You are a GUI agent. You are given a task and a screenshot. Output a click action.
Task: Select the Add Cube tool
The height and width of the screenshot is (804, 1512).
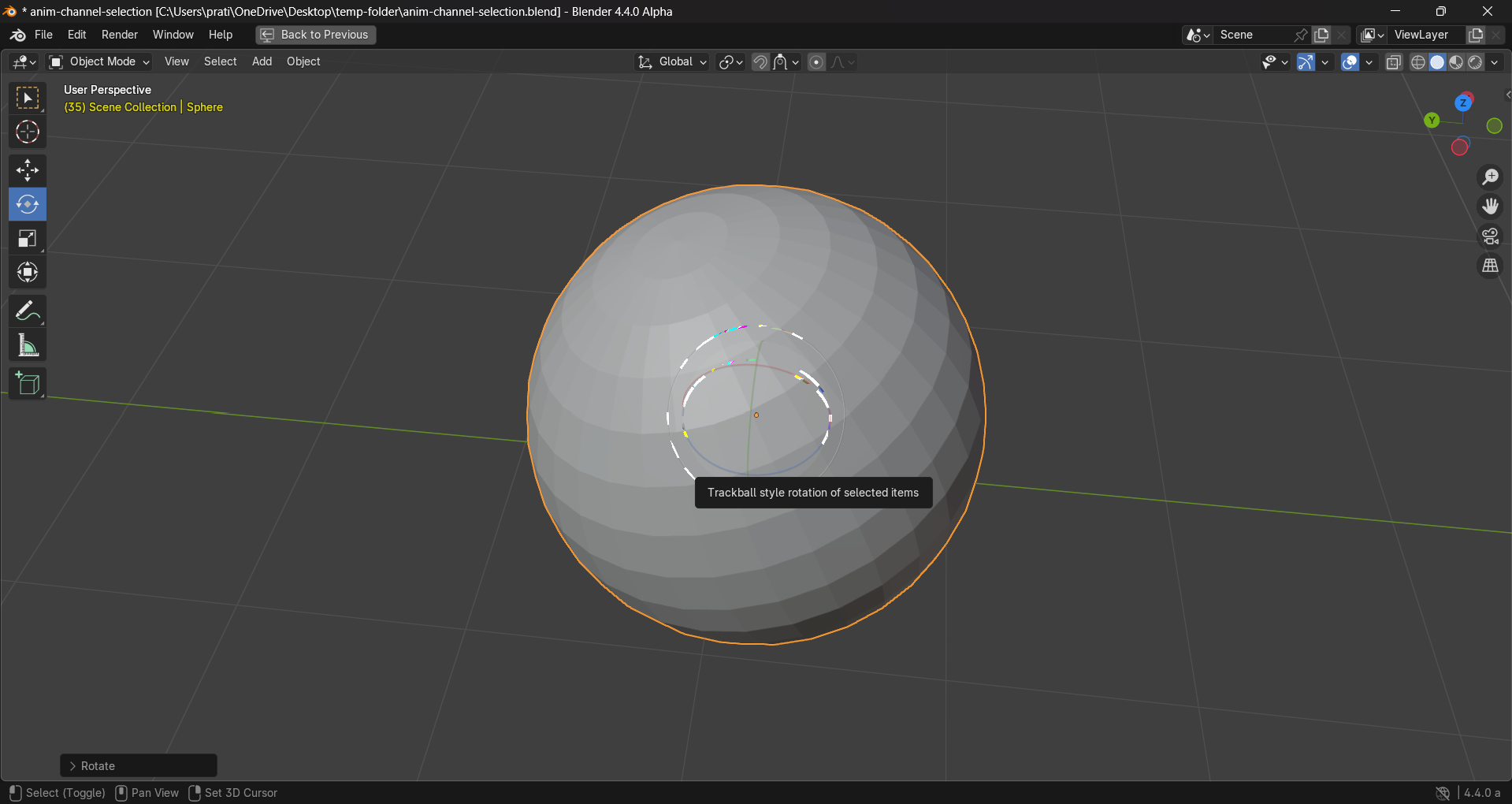[28, 384]
